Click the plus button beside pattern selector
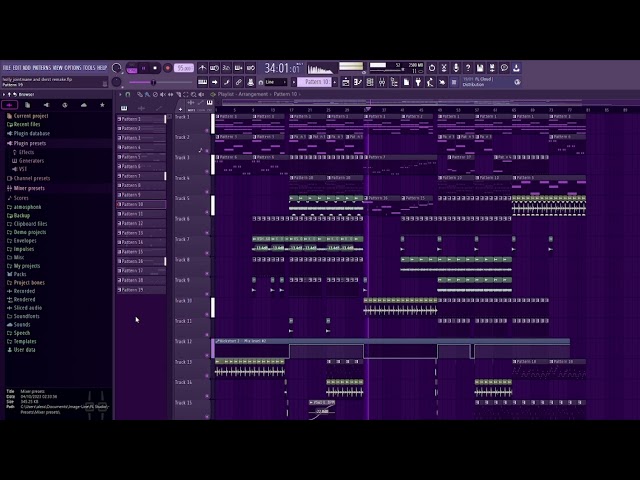 [335, 82]
